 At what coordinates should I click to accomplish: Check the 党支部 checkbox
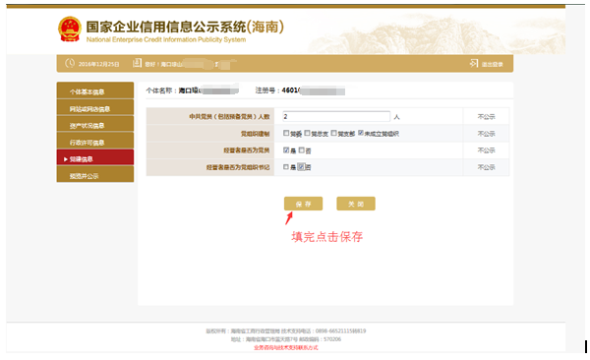[x=333, y=133]
